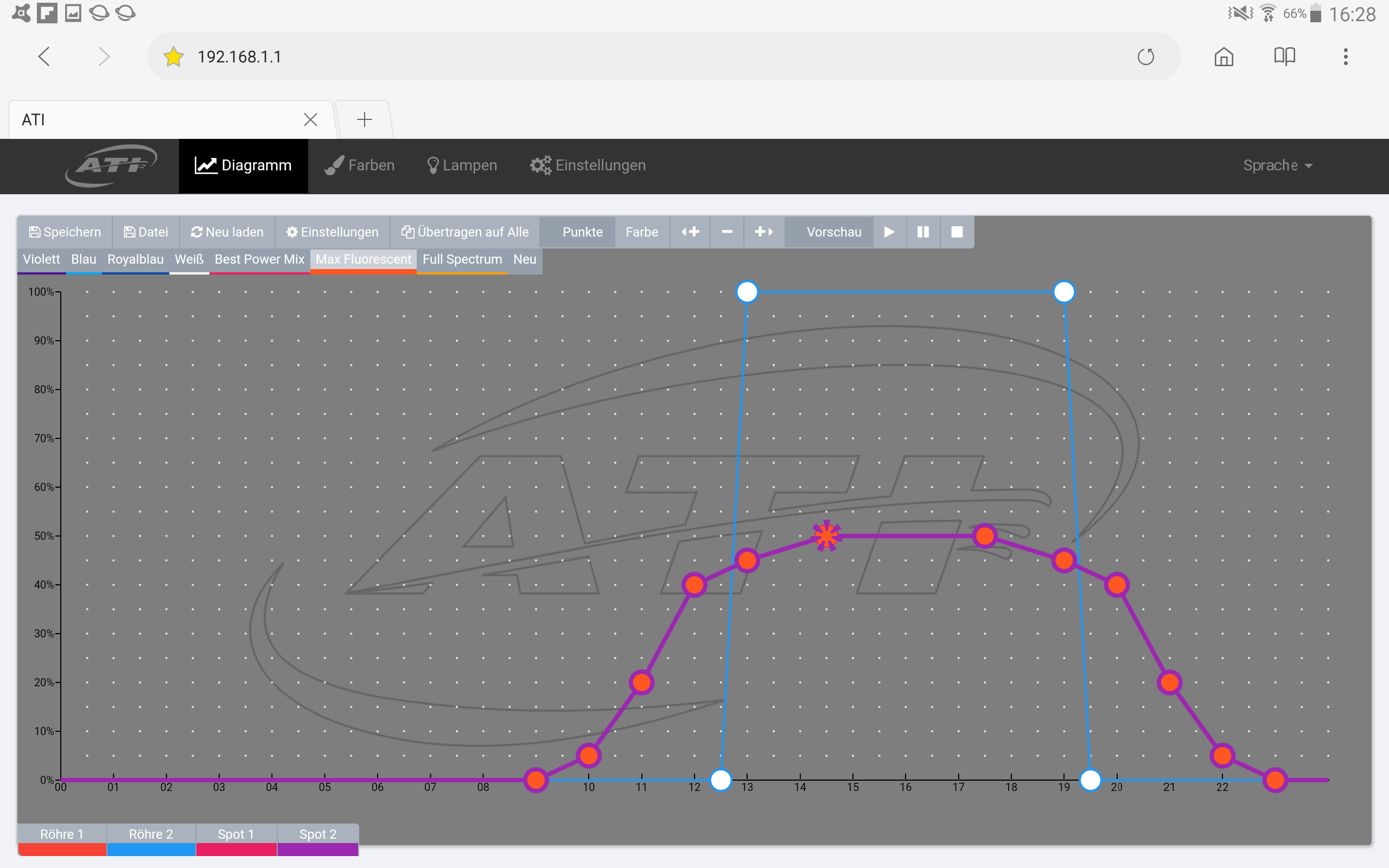Select the Royalblau channel tab
1389x868 pixels.
click(135, 259)
